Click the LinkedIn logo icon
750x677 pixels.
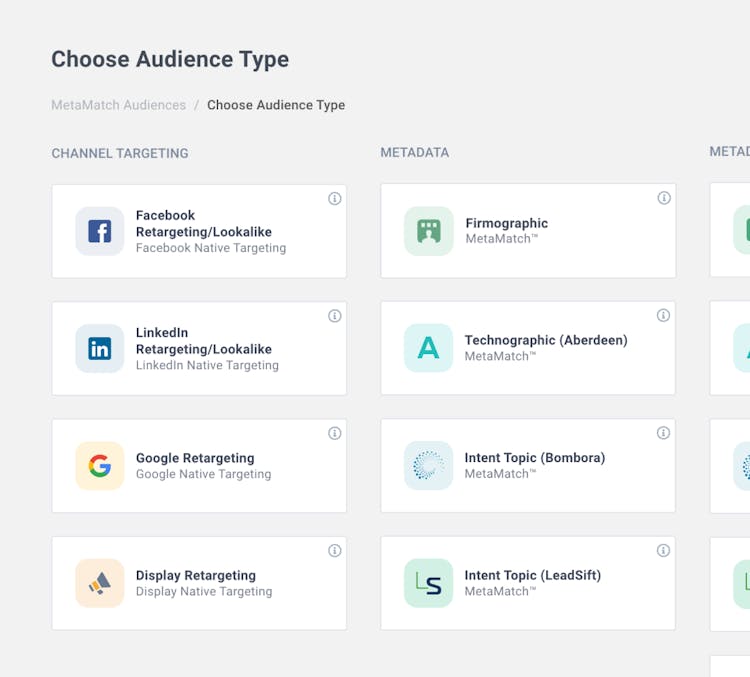(100, 348)
